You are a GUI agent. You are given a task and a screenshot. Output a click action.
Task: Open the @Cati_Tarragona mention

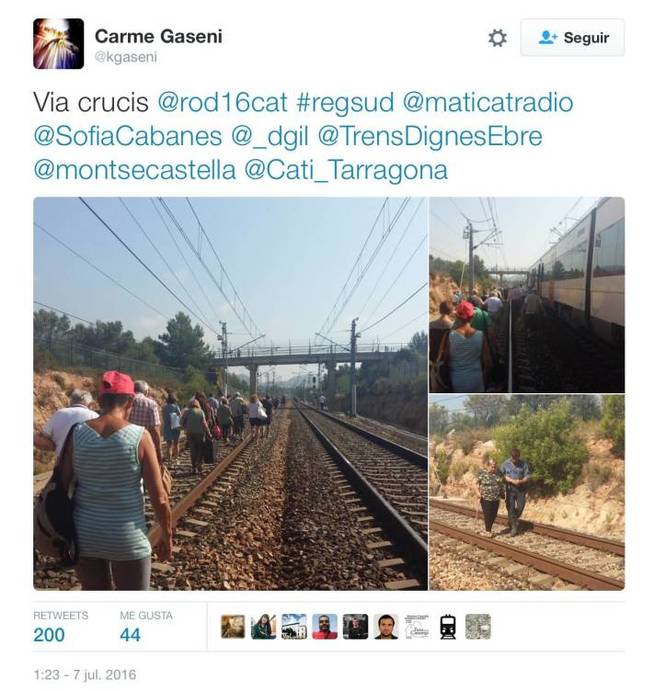(x=346, y=170)
